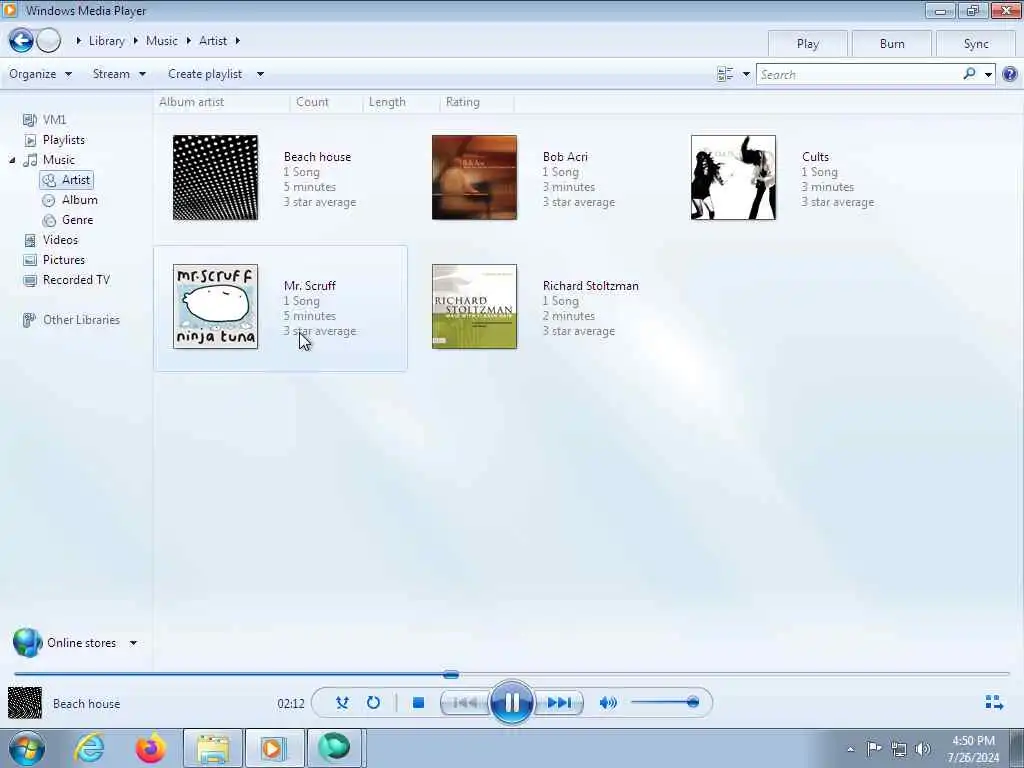Switch to the Play tab

807,44
